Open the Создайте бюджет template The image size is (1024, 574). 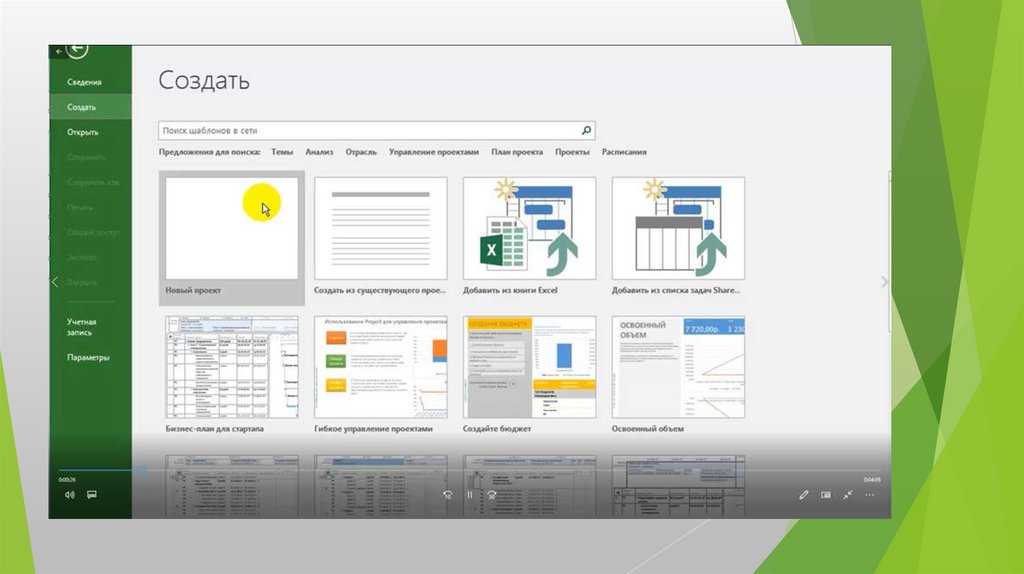point(529,375)
